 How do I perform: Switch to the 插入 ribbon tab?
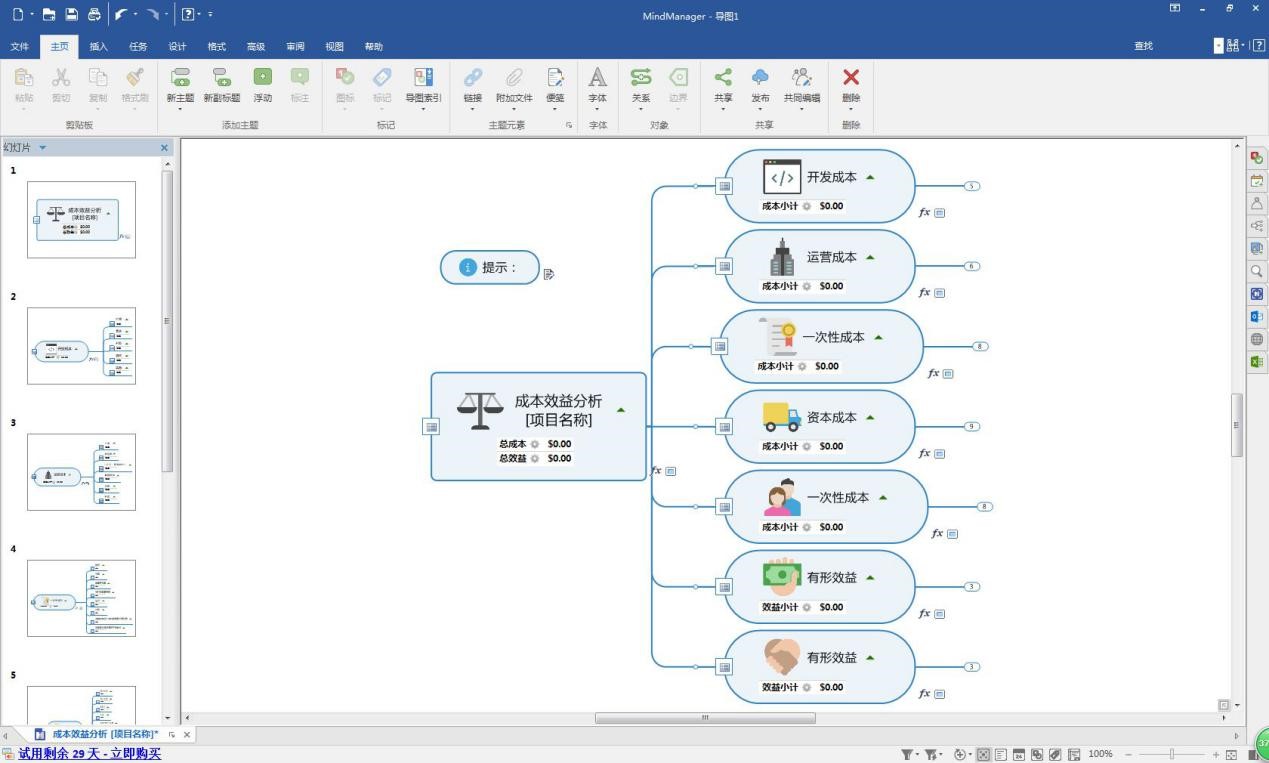click(97, 46)
